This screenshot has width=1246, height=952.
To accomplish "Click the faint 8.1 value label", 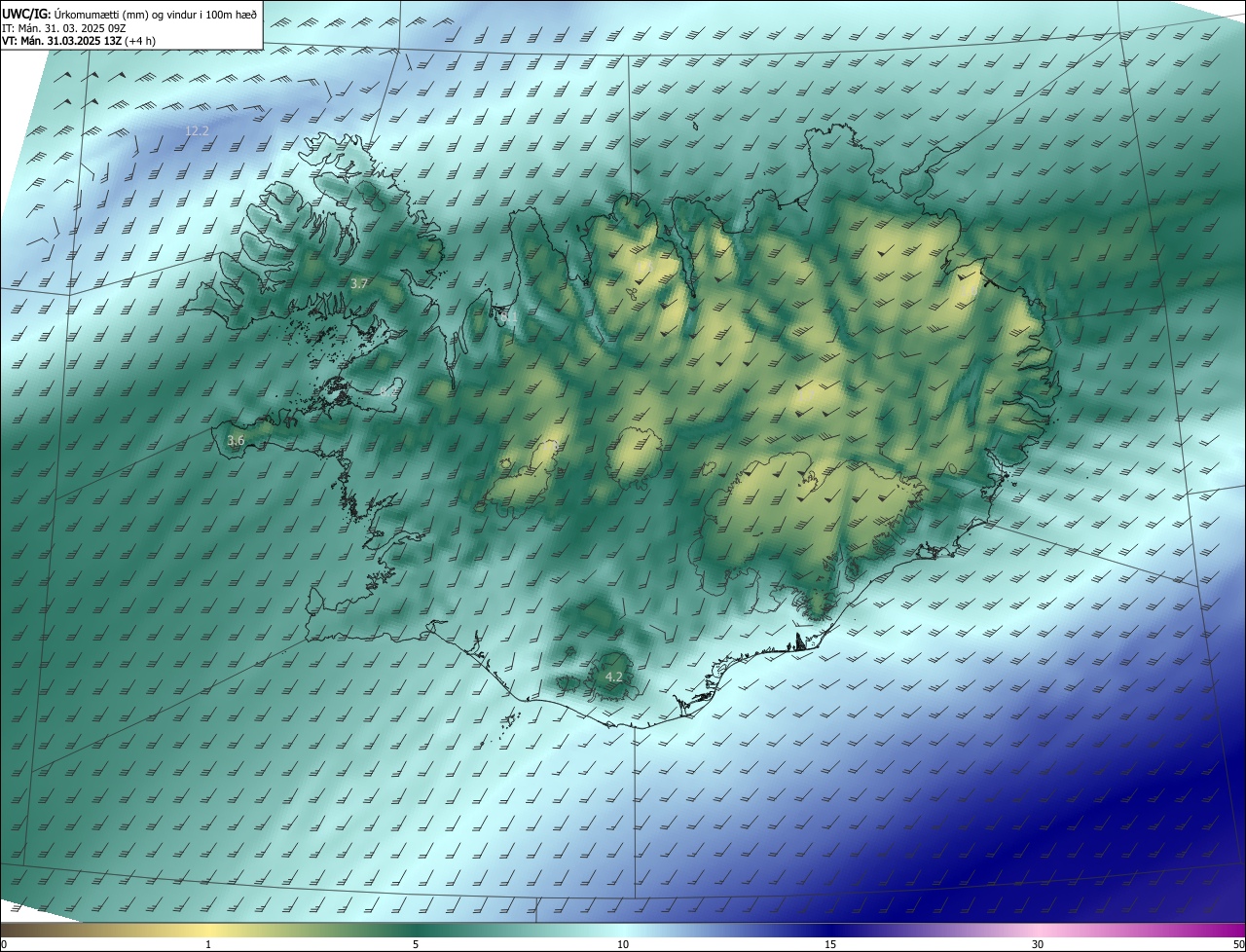I will click(509, 317).
